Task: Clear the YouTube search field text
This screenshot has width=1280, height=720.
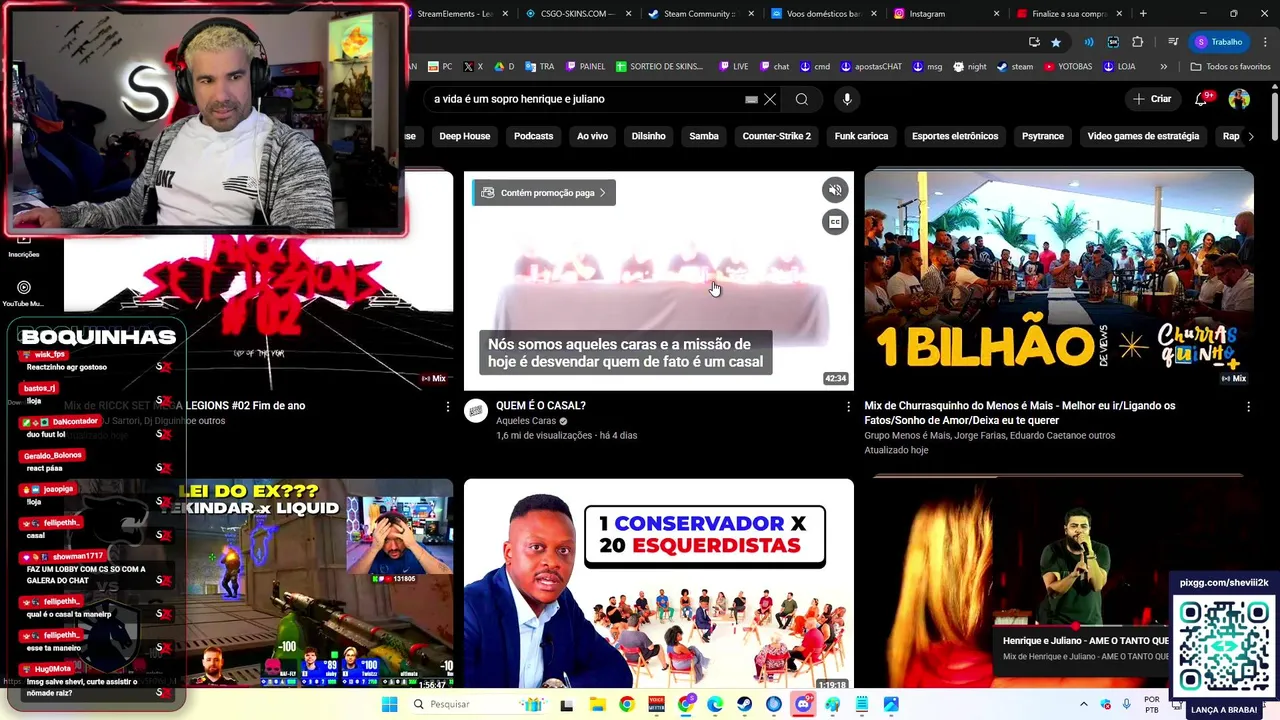Action: point(770,99)
